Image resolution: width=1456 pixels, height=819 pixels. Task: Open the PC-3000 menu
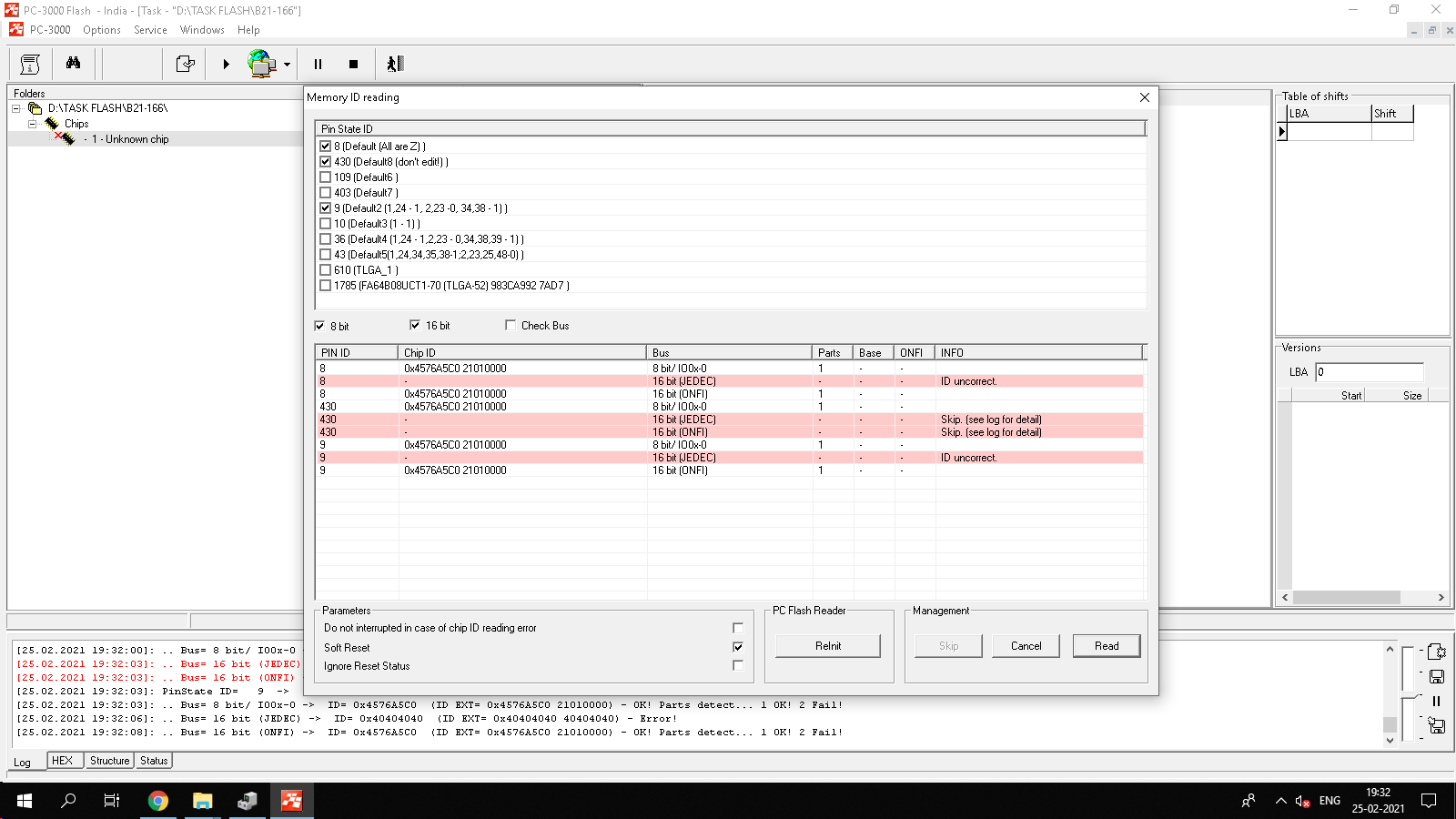(x=50, y=30)
